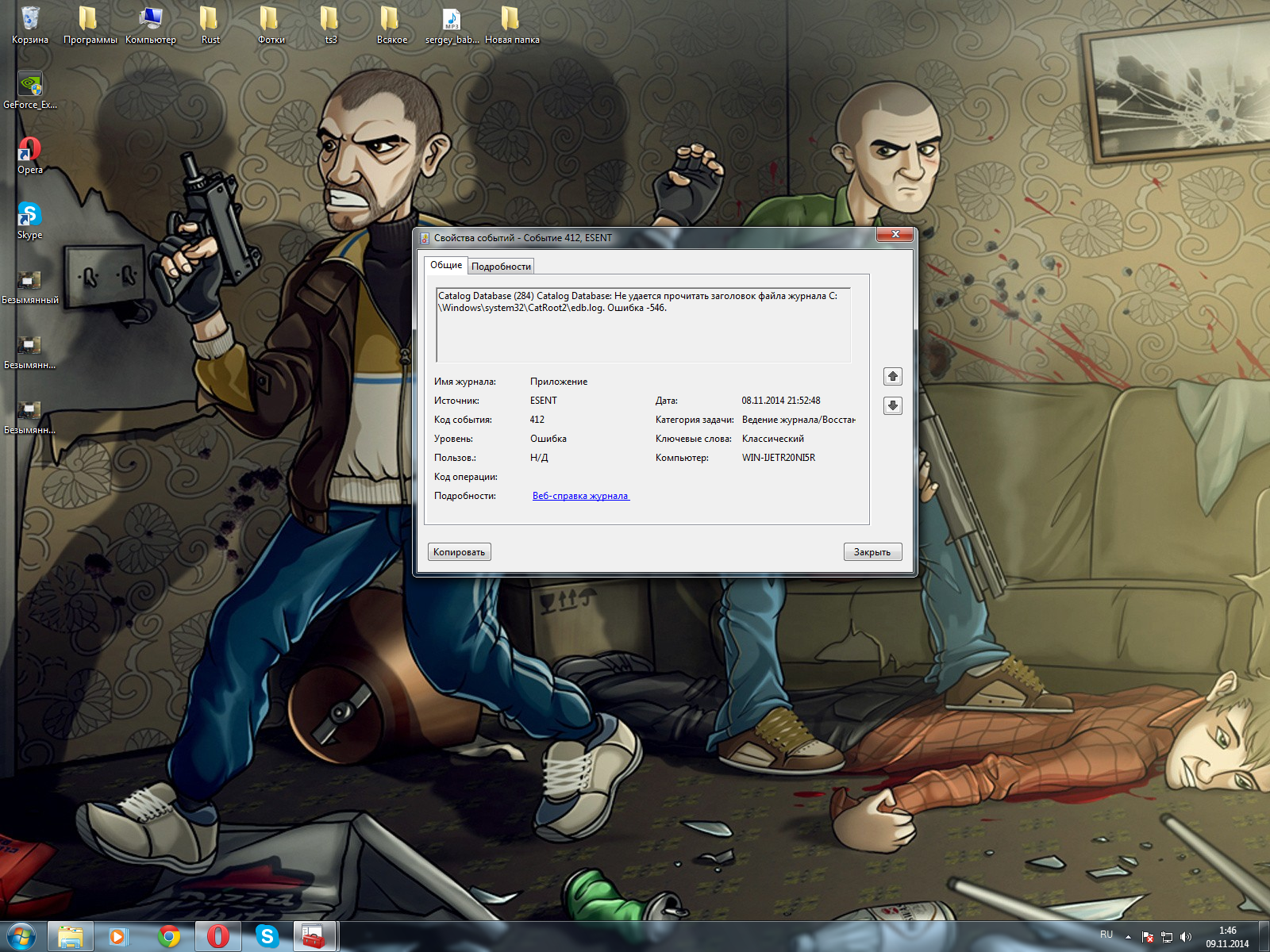Open media player icon on taskbar

pos(118,936)
